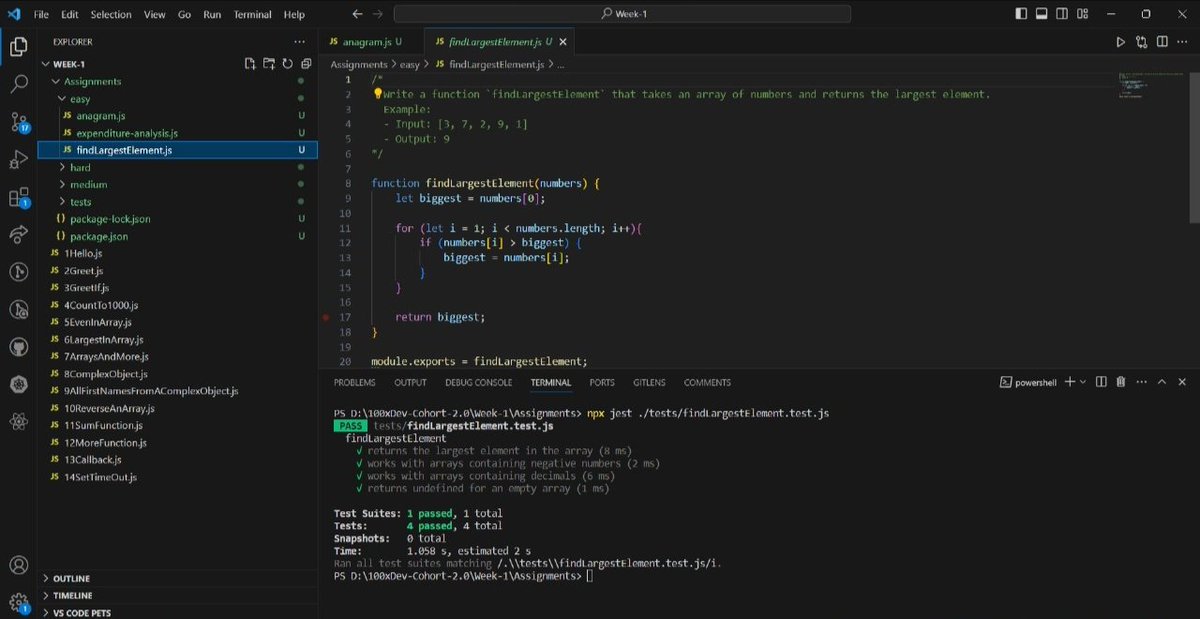Open the React atom icon in activity bar
The width and height of the screenshot is (1200, 619).
tap(18, 421)
